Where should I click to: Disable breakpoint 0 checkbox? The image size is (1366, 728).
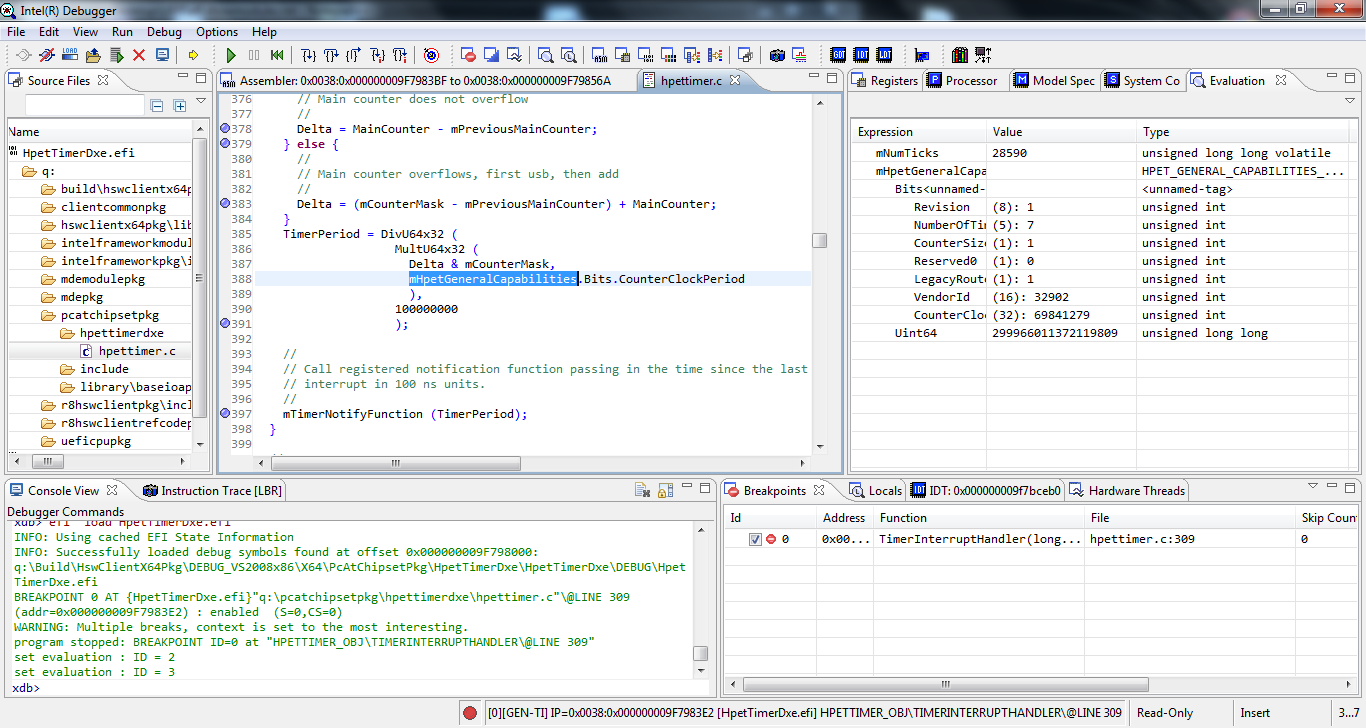point(755,539)
